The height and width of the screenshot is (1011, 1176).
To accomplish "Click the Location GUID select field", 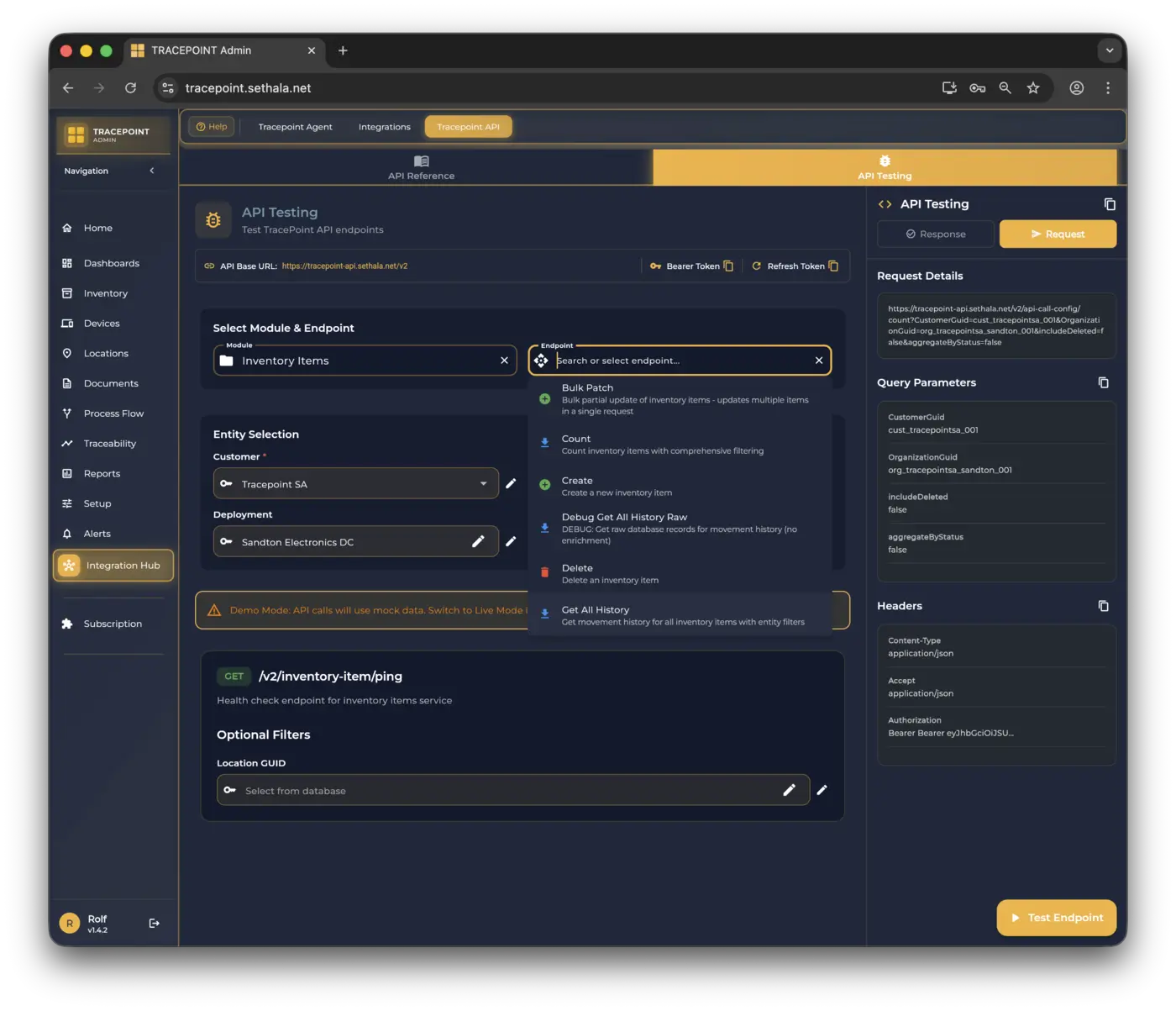I will tap(504, 791).
